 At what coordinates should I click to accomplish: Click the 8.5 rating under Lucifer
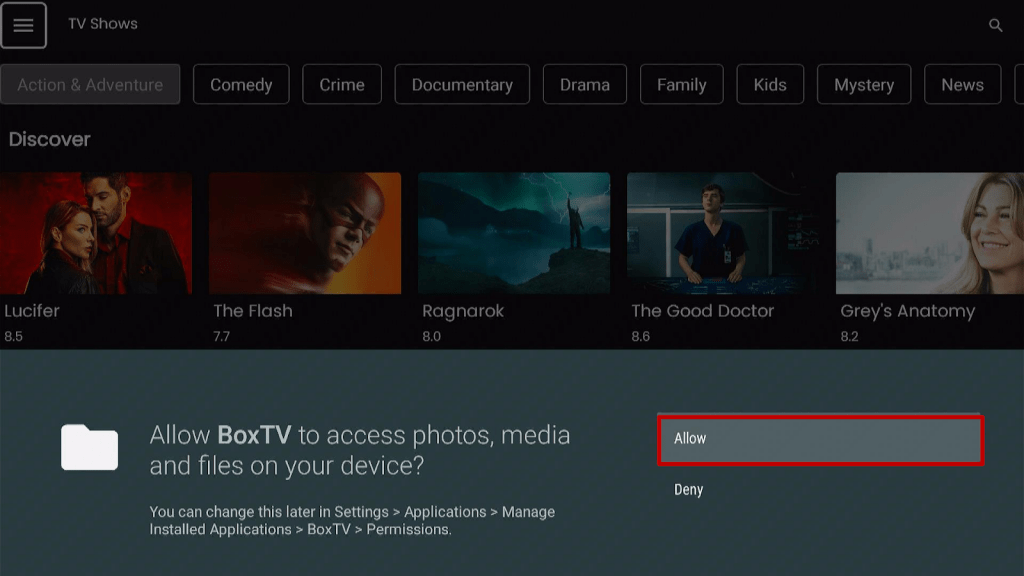click(14, 336)
